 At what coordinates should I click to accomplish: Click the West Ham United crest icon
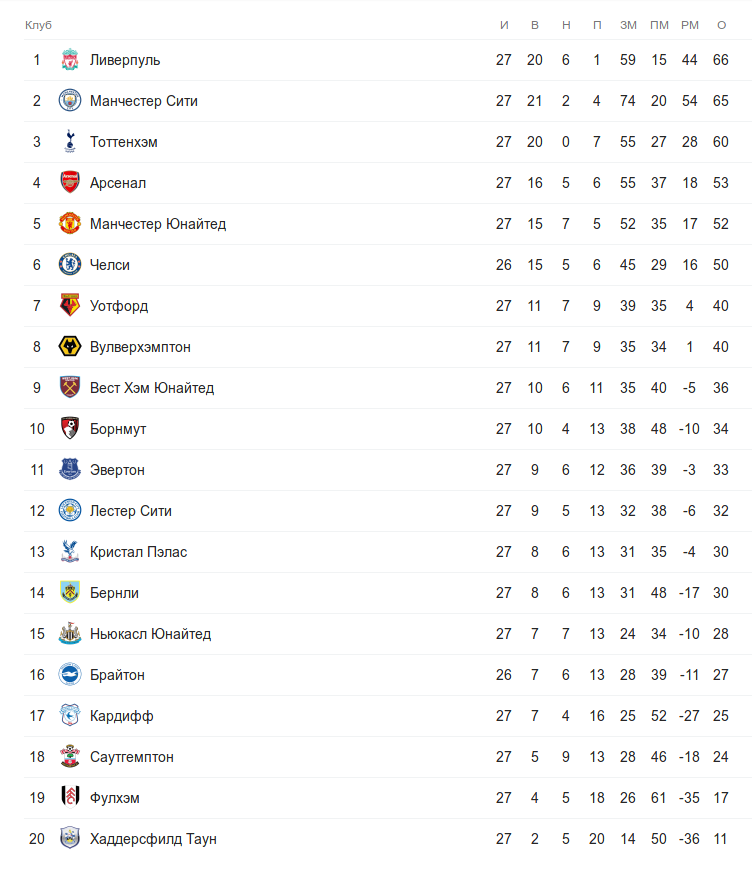[69, 388]
